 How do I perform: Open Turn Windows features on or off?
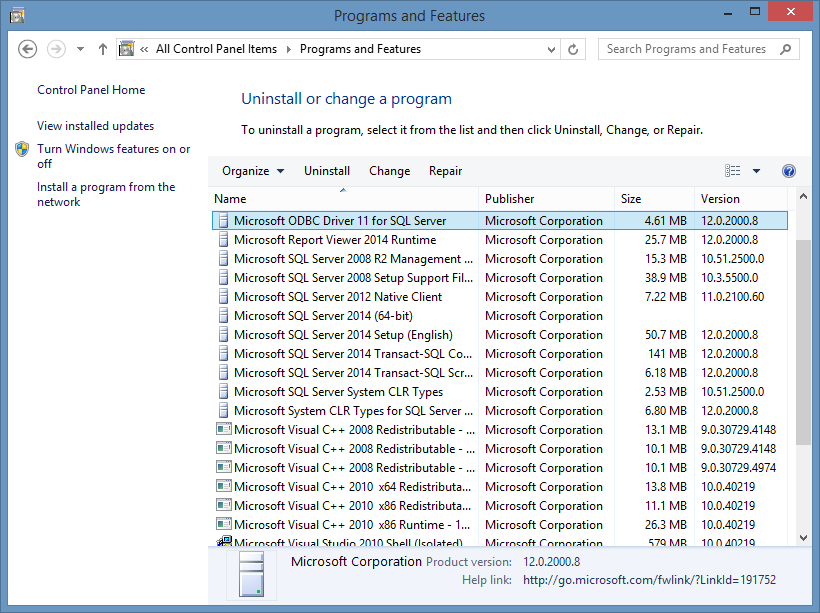(x=113, y=156)
